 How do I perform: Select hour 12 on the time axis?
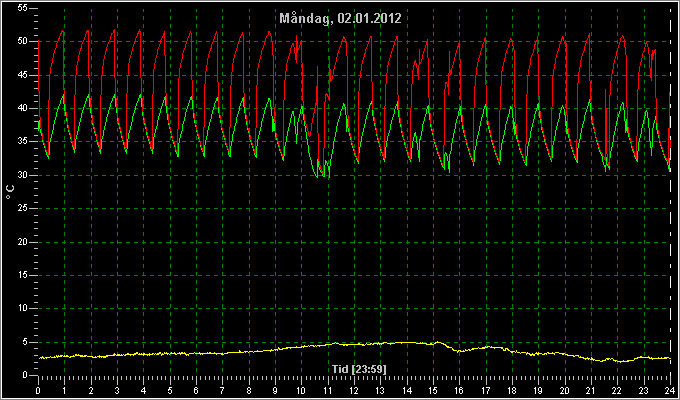tap(354, 390)
